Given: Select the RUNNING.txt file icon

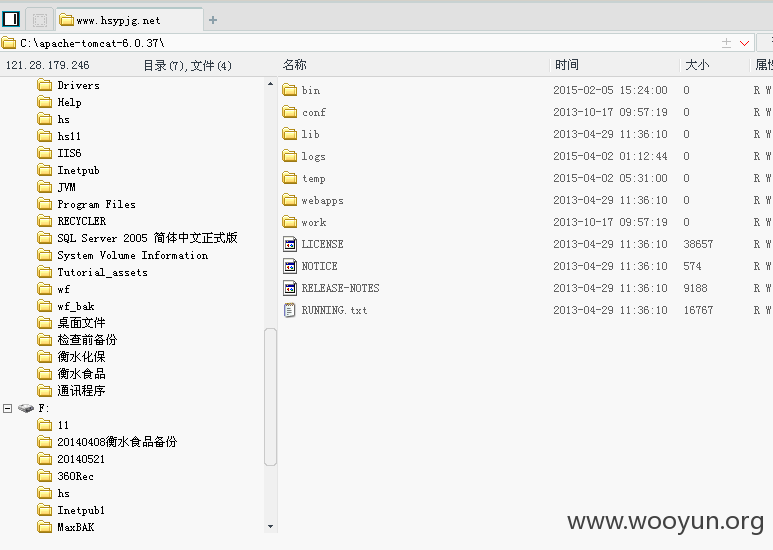Looking at the screenshot, I should [x=290, y=309].
